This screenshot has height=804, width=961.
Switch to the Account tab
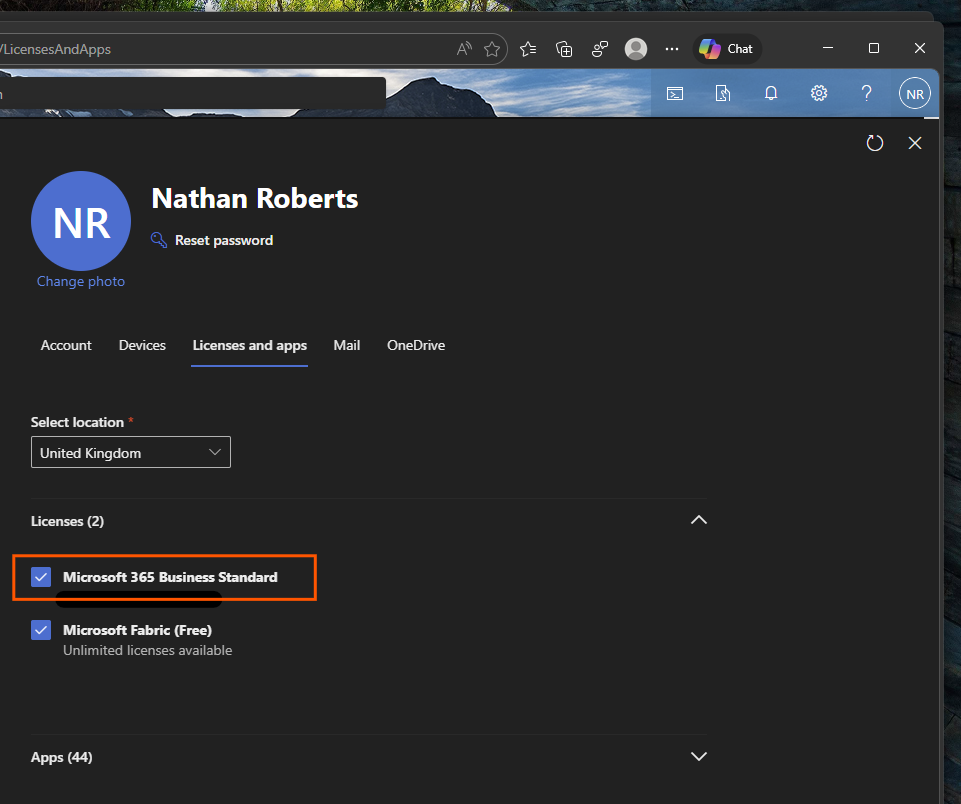pyautogui.click(x=66, y=345)
